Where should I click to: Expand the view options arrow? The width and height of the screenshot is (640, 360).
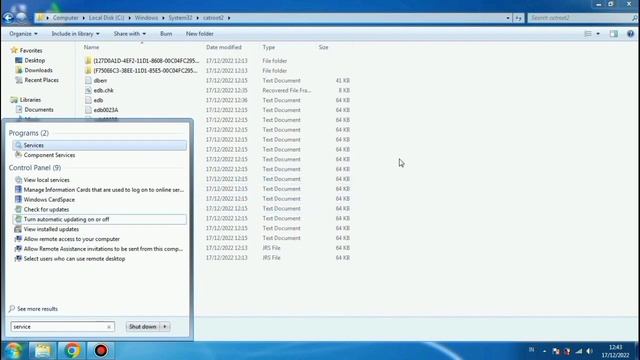click(x=598, y=34)
